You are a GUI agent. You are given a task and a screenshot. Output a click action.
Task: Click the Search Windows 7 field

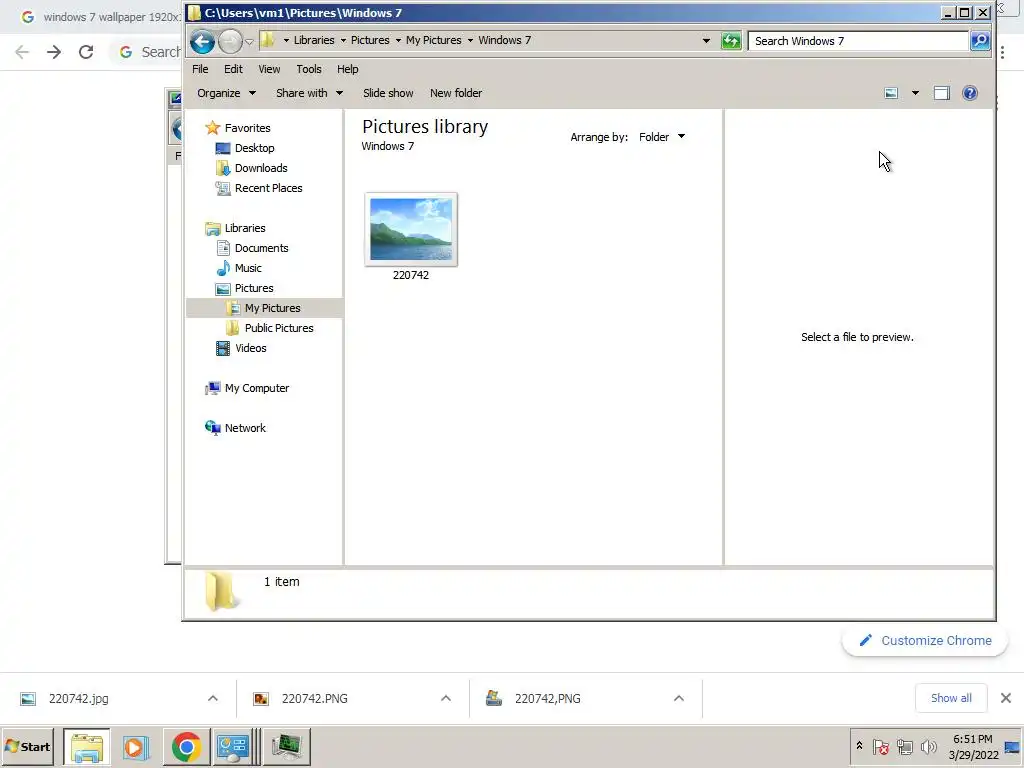tap(858, 41)
